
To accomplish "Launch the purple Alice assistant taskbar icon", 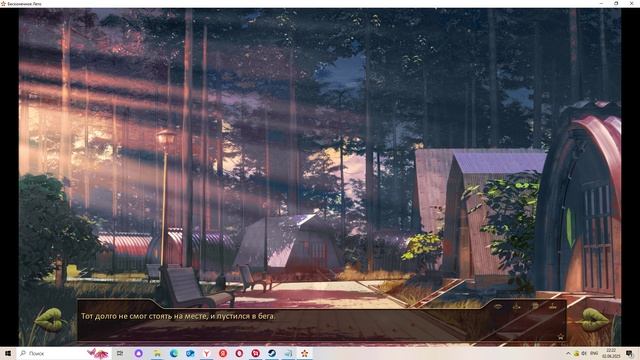I will [138, 353].
